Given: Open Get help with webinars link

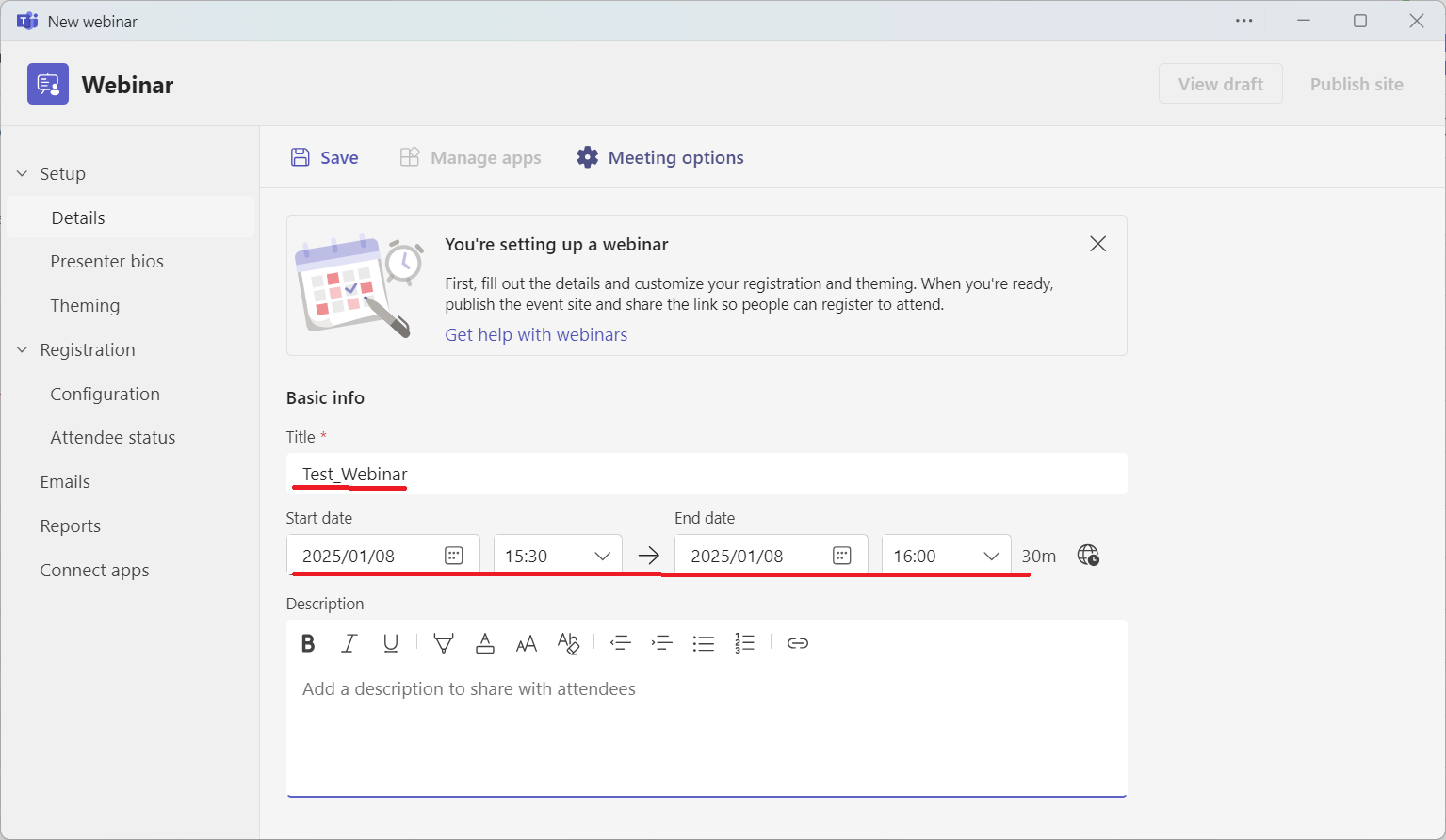Looking at the screenshot, I should click(536, 334).
